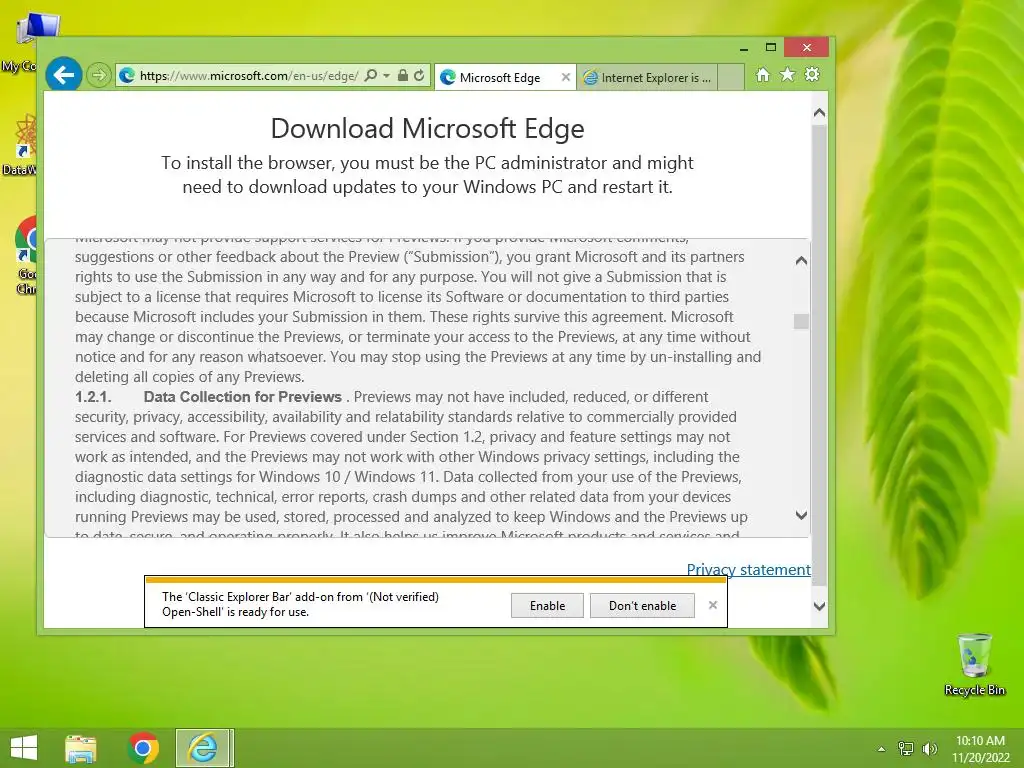The width and height of the screenshot is (1024, 768).
Task: Click the Download Microsoft Edge heading
Action: 427,129
